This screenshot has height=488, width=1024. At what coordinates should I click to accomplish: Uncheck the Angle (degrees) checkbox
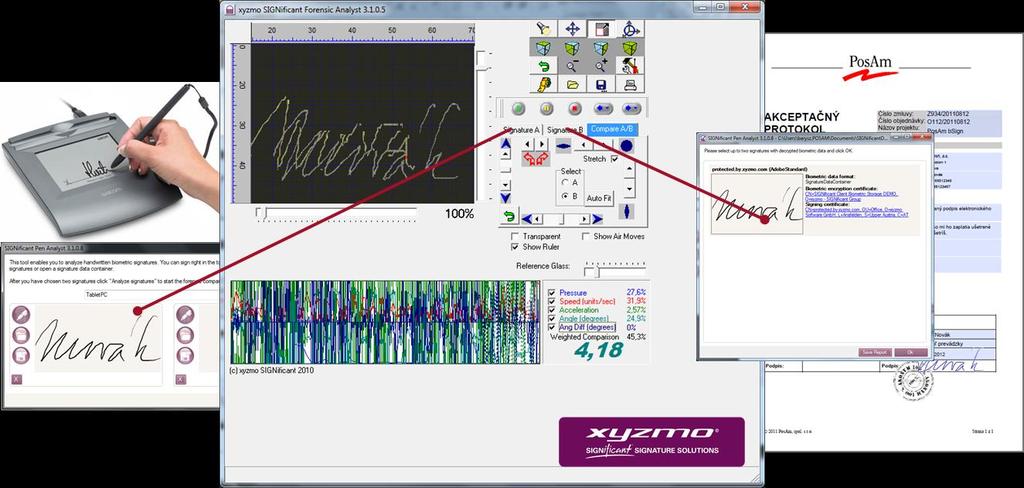click(x=552, y=318)
